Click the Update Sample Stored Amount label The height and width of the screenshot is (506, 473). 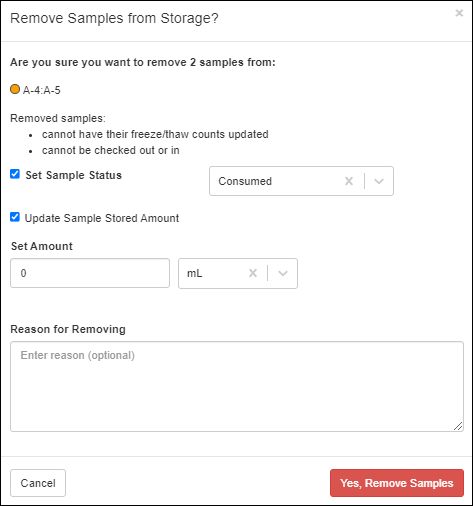point(102,218)
